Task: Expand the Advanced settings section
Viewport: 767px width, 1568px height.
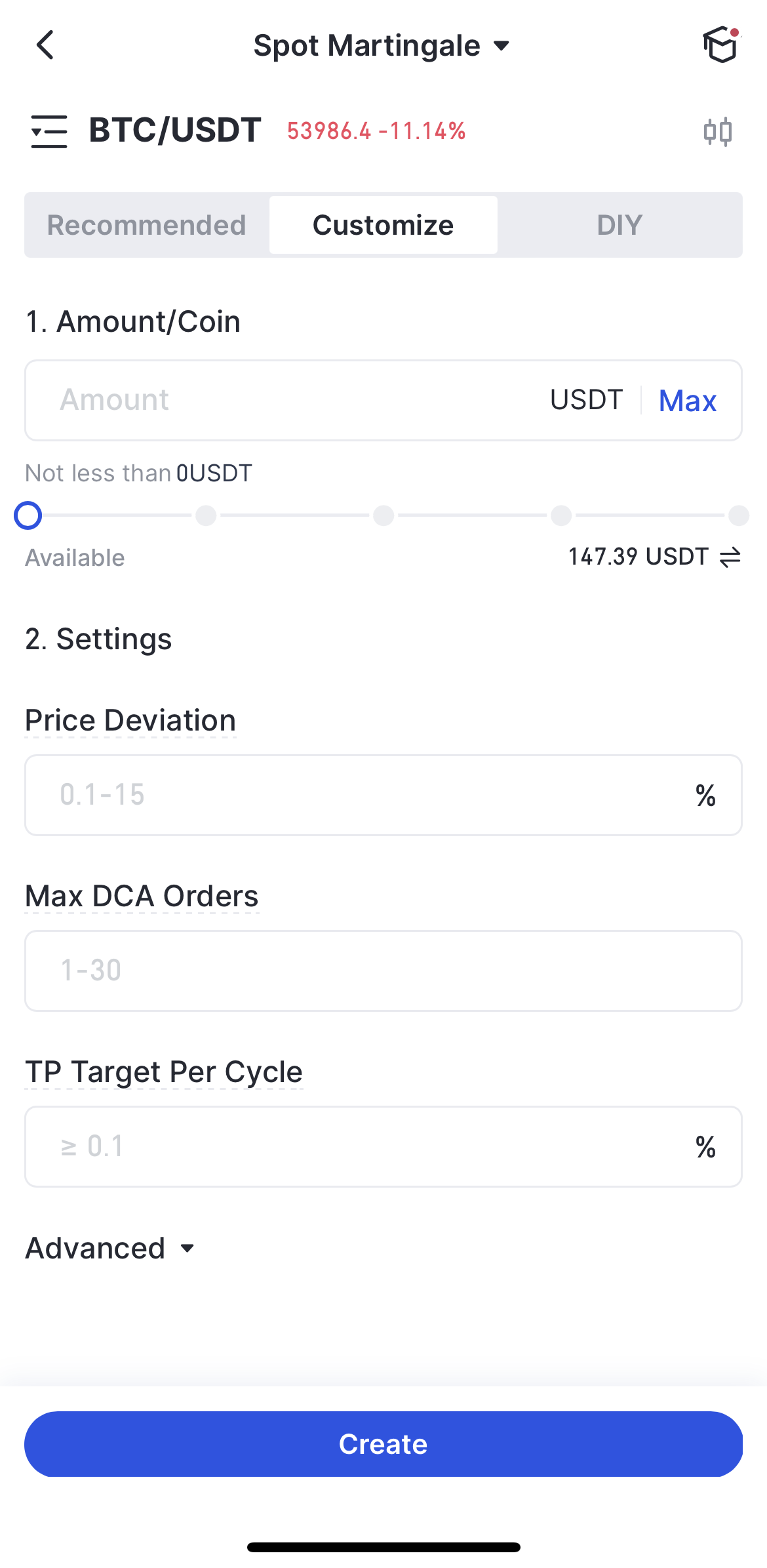Action: pyautogui.click(x=110, y=1248)
